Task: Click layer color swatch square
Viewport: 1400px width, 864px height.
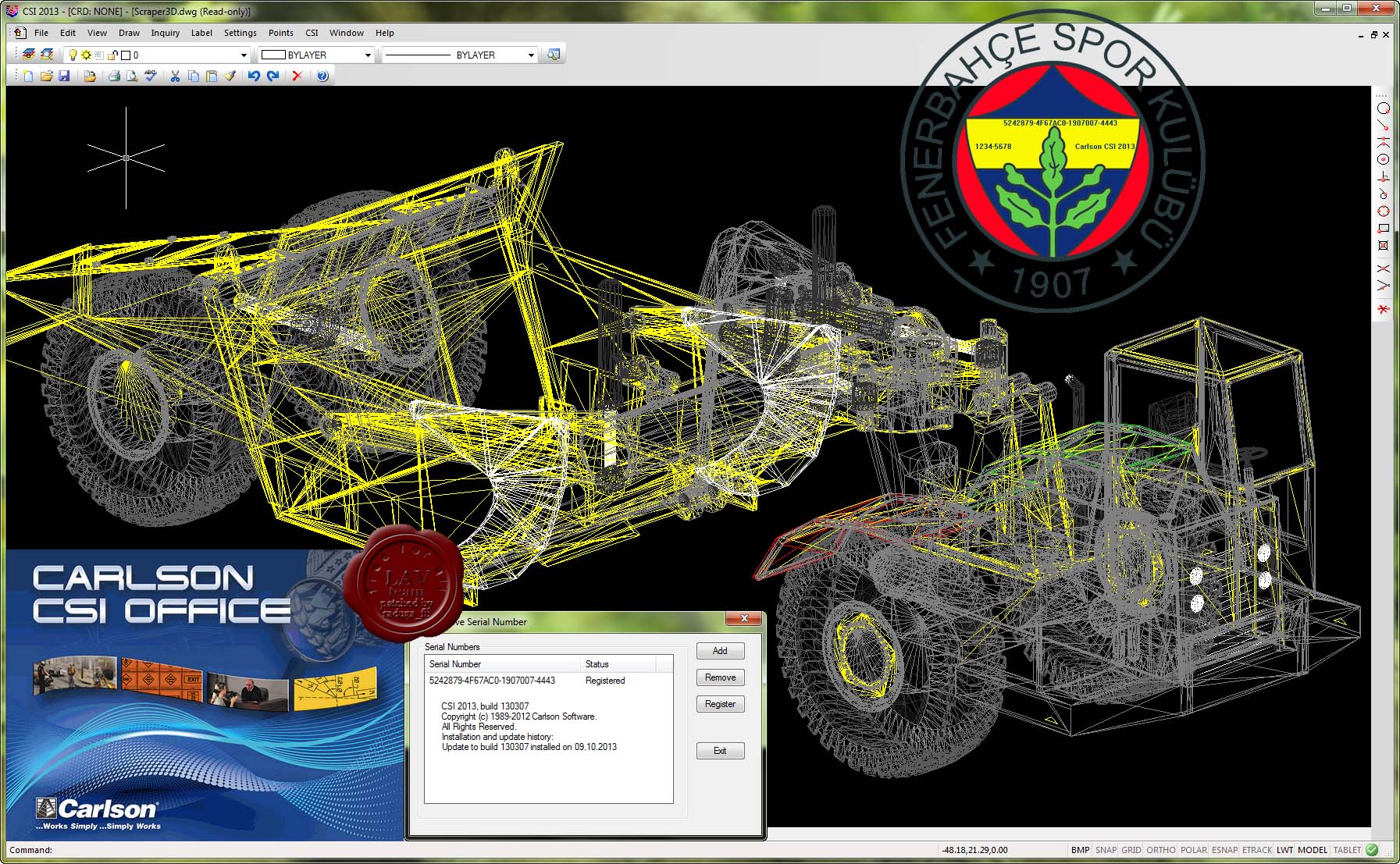Action: point(126,55)
